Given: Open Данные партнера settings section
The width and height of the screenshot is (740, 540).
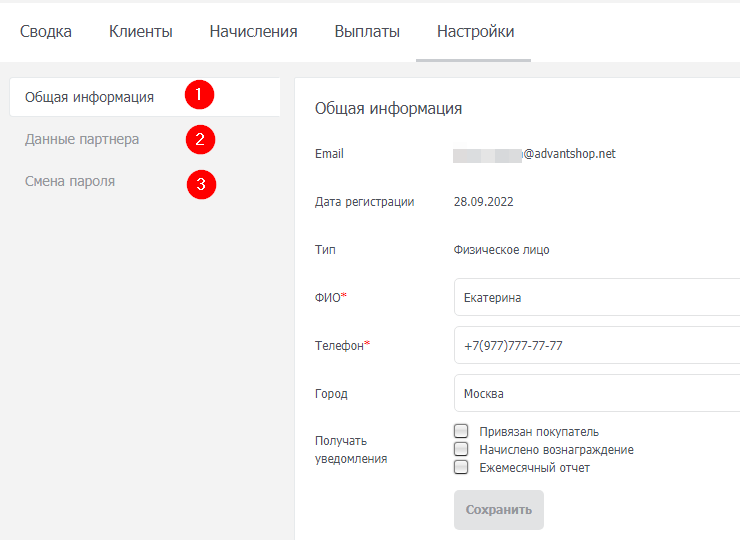Looking at the screenshot, I should (x=82, y=139).
